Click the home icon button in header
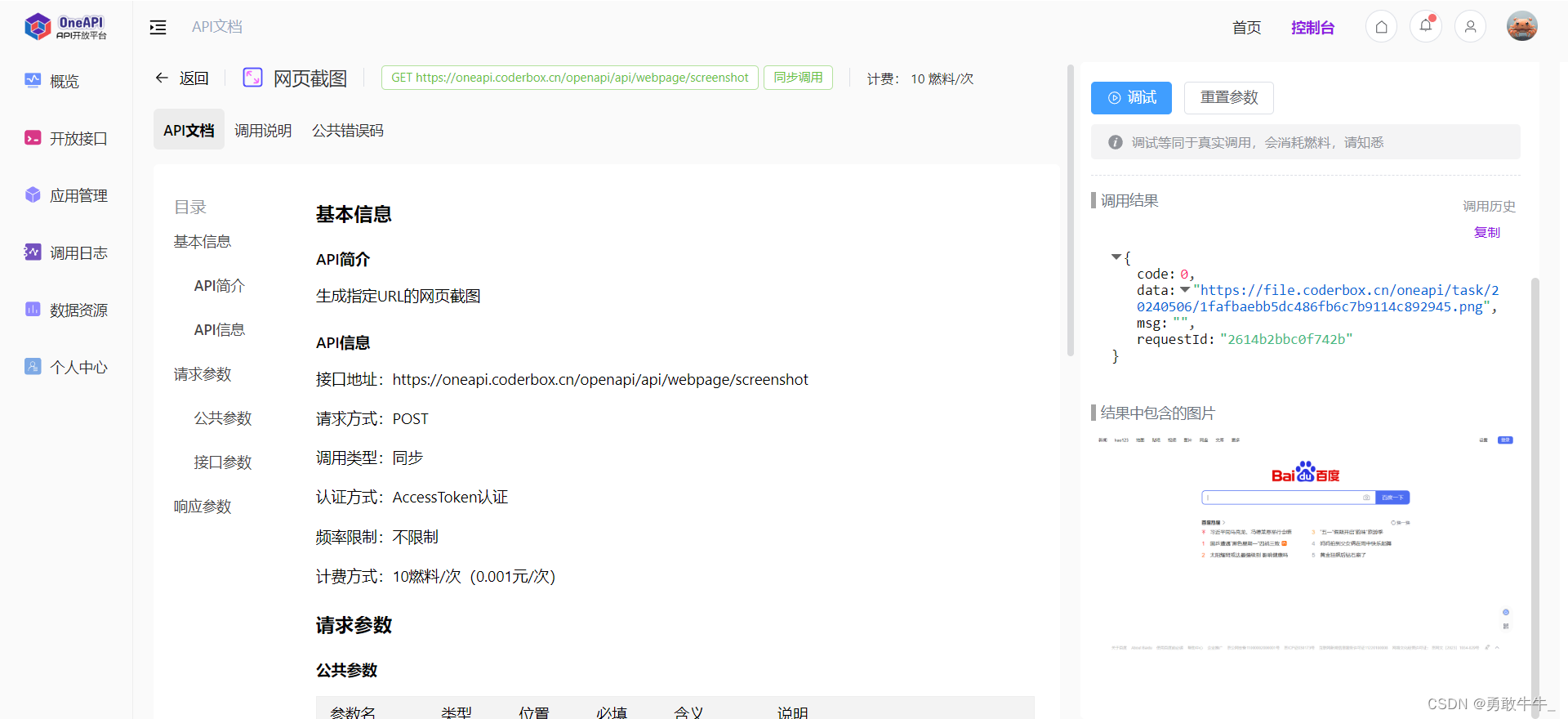This screenshot has width=1568, height=719. (1381, 27)
